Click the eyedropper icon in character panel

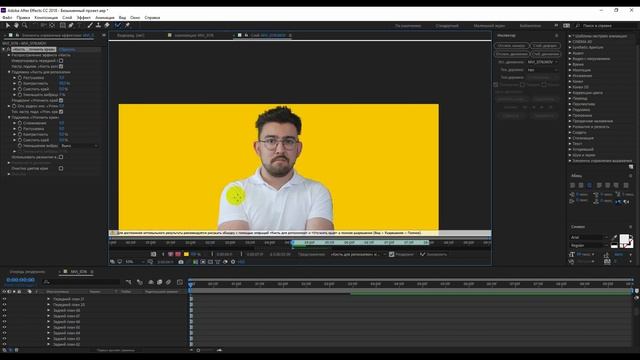point(615,237)
